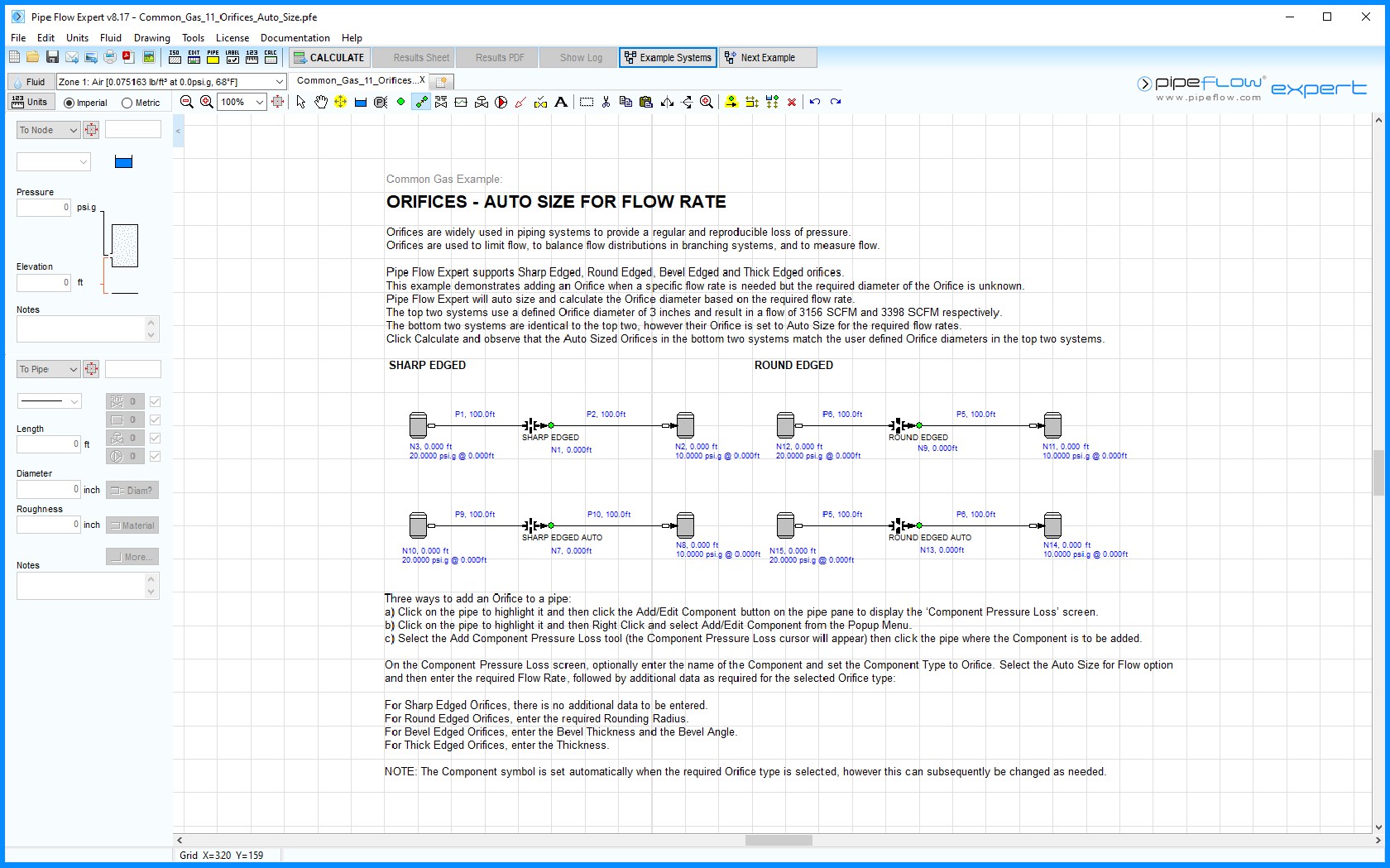
Task: Select the Add Join Point green node tool
Action: pyautogui.click(x=401, y=102)
